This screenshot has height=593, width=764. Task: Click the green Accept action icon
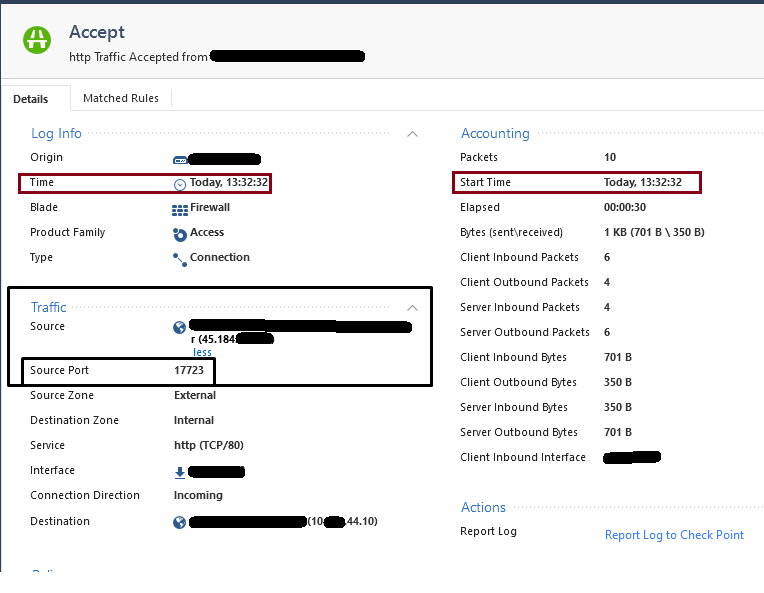pos(38,40)
